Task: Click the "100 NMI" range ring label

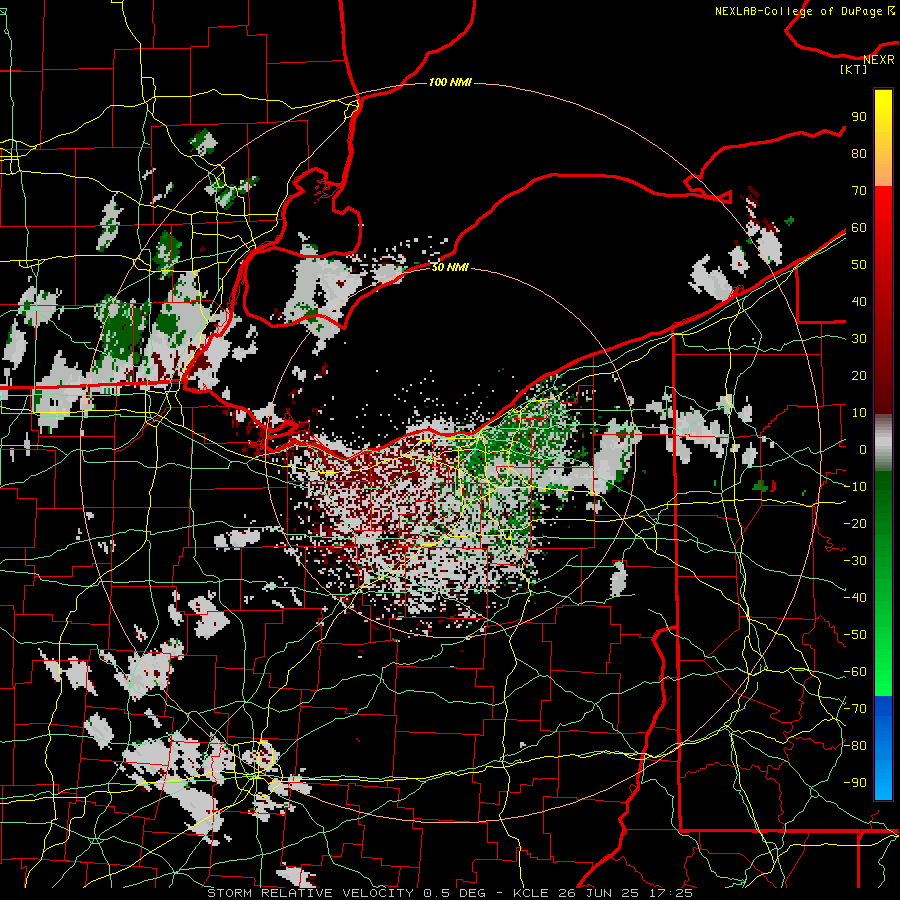Action: [450, 83]
